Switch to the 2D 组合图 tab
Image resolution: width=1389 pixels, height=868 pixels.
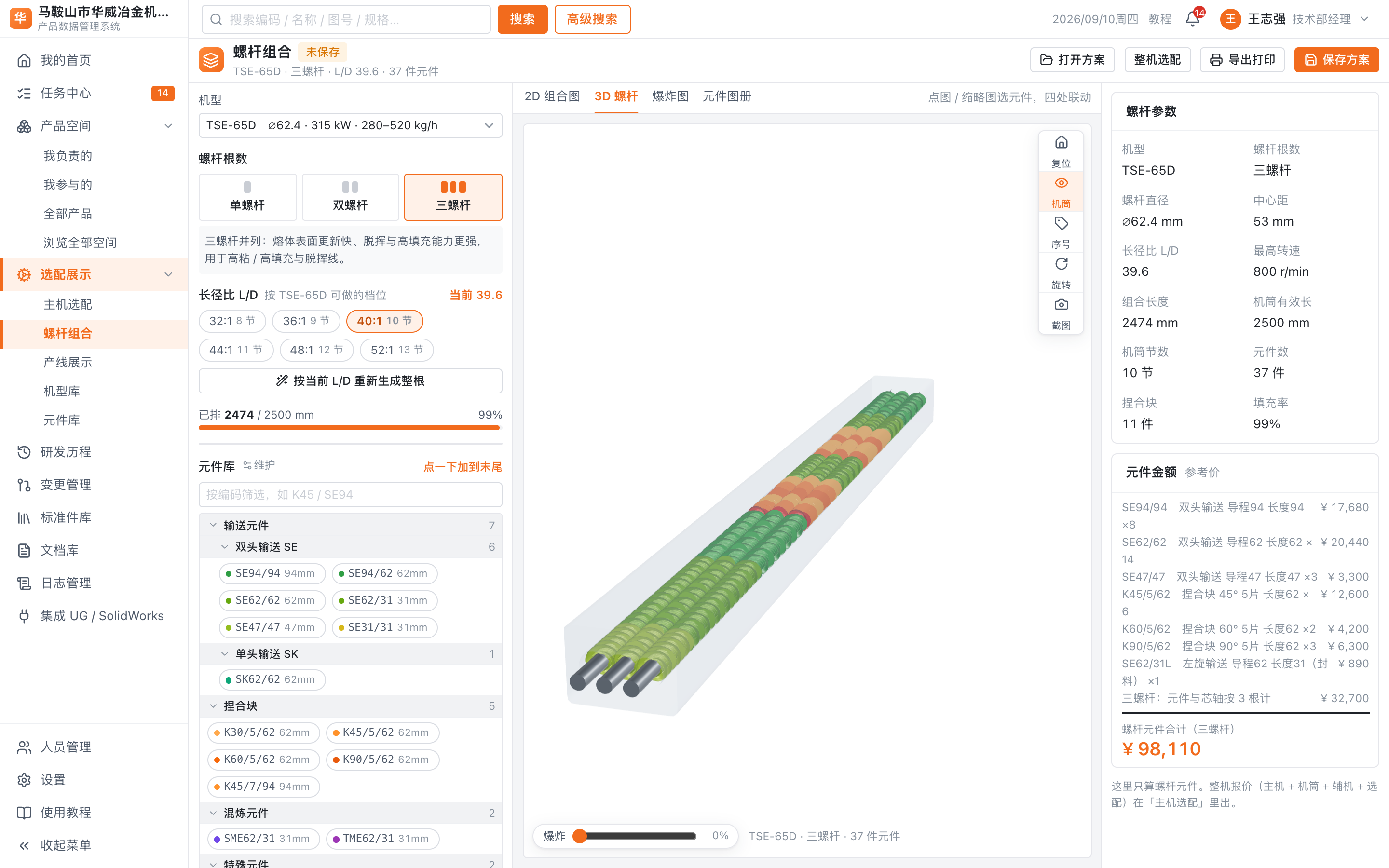pyautogui.click(x=552, y=96)
